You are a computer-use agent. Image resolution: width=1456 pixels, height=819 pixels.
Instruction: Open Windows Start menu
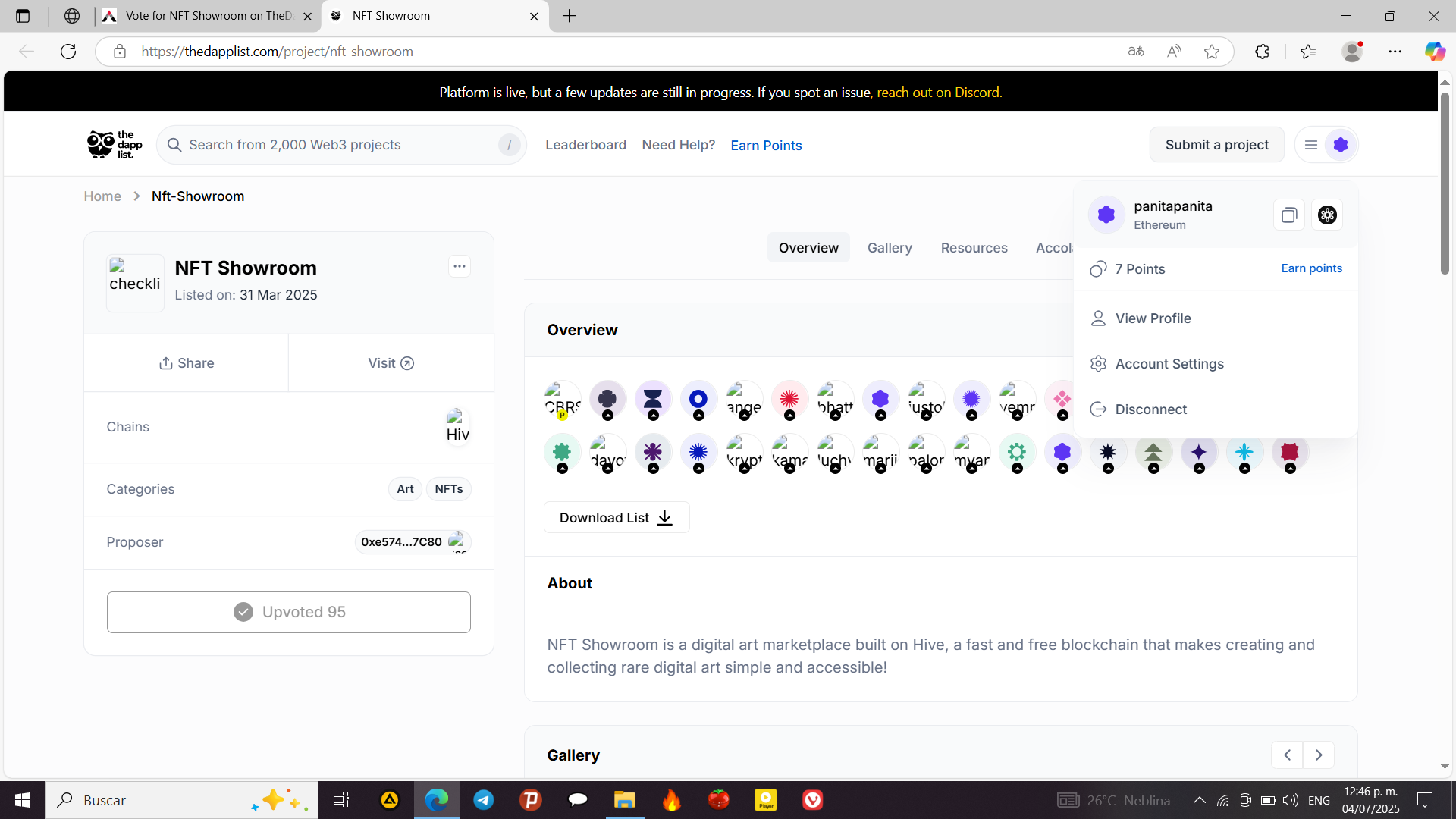click(23, 800)
